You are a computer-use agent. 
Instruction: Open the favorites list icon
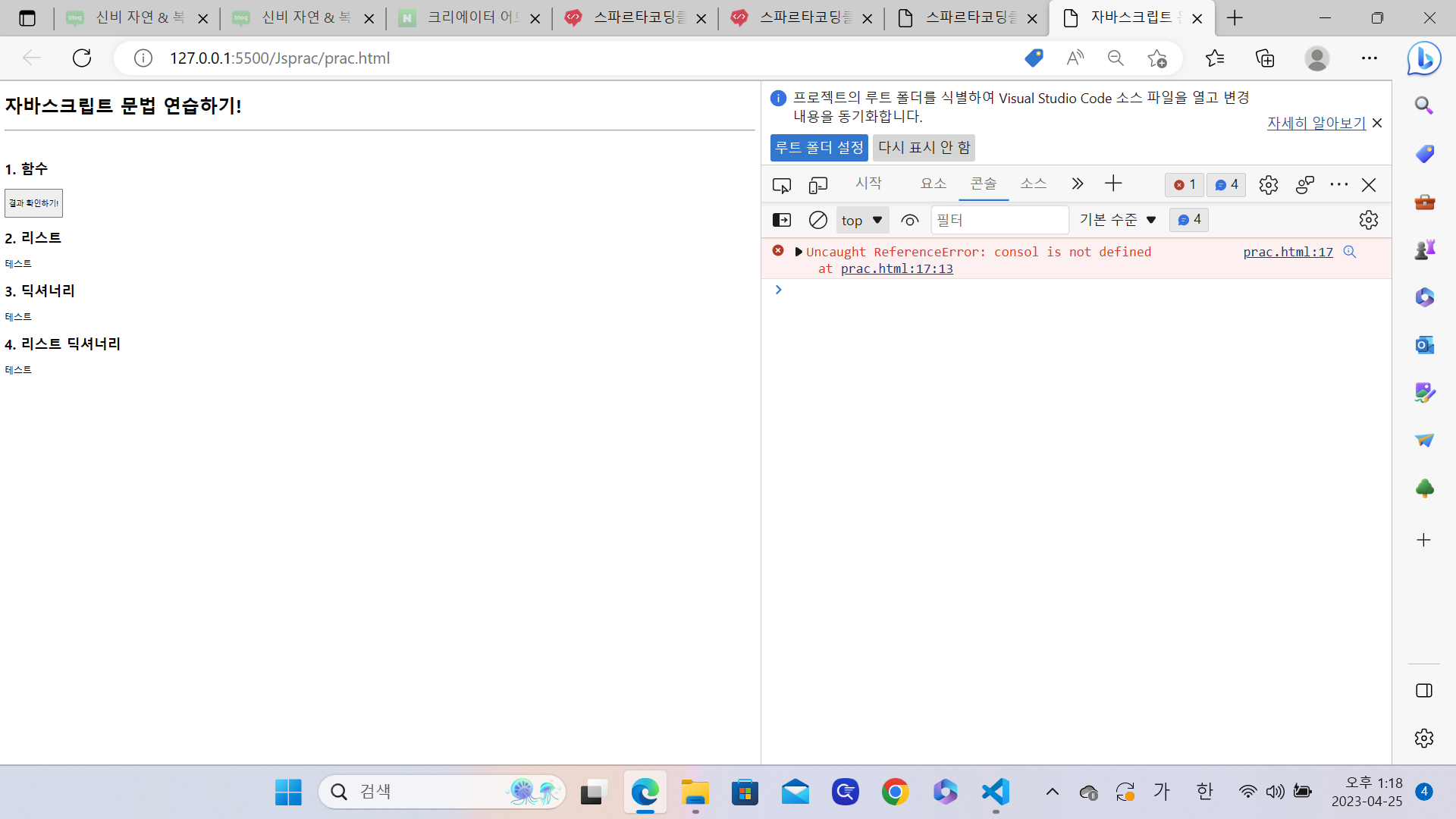point(1215,58)
